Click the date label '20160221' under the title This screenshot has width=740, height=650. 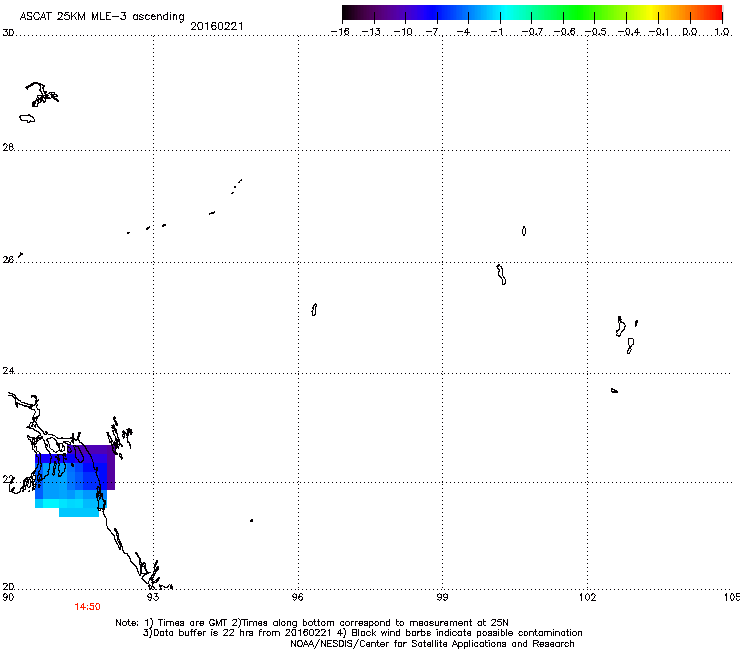point(217,26)
